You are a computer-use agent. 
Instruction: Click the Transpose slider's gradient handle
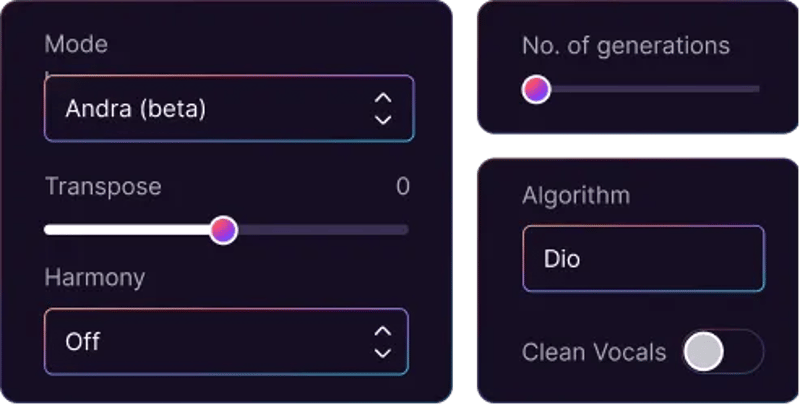coord(224,230)
